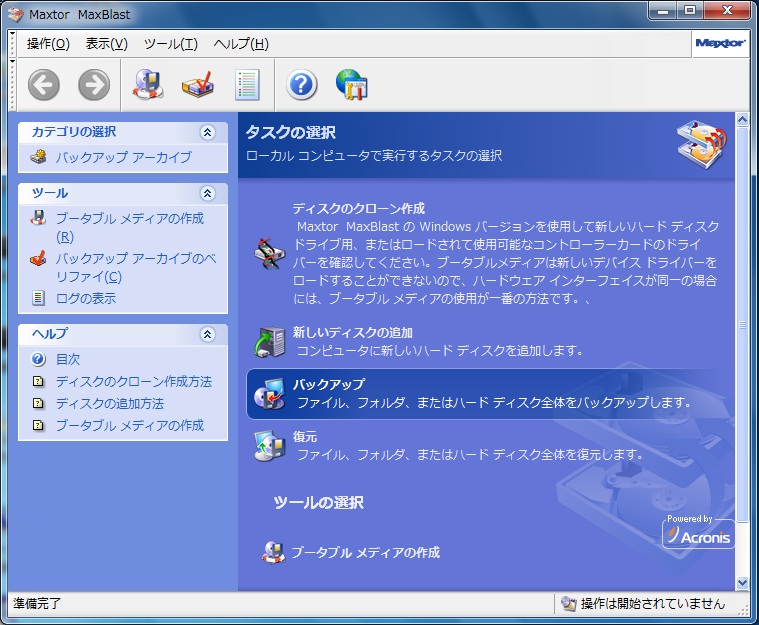Click ブータブル メディアの作成 under ツールの選択
Viewport: 759px width, 625px height.
coord(365,552)
